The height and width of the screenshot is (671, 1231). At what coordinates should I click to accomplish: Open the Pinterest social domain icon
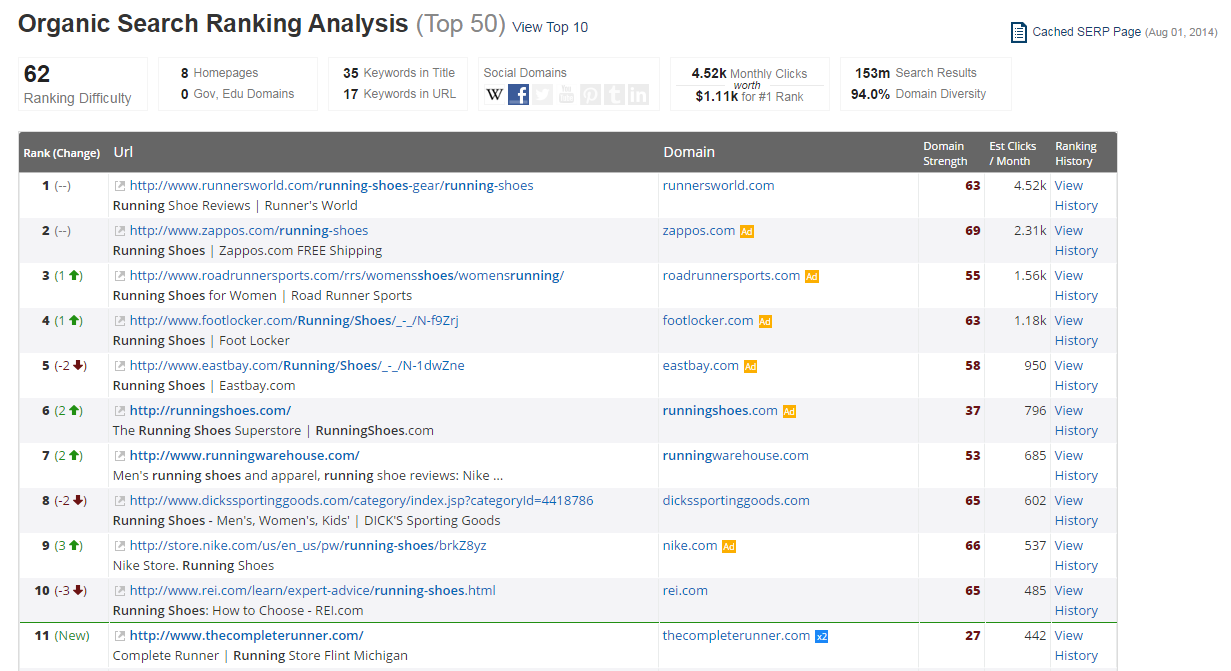tap(590, 95)
